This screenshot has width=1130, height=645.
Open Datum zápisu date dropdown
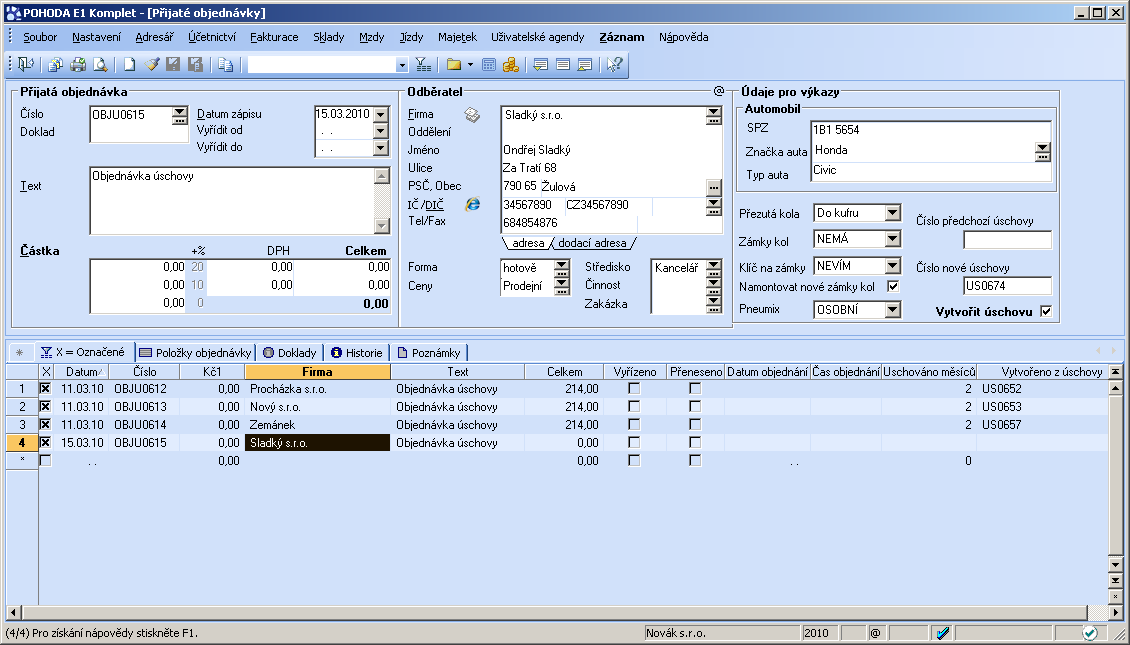click(x=381, y=114)
